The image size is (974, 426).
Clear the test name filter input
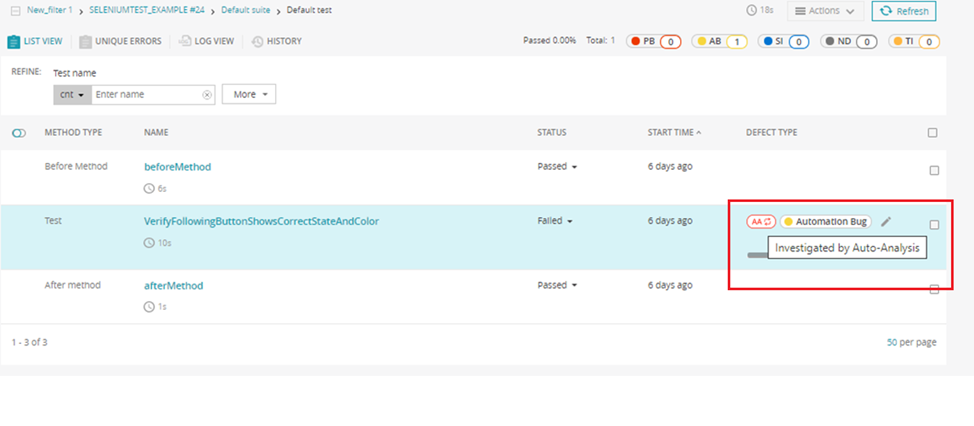[x=207, y=95]
